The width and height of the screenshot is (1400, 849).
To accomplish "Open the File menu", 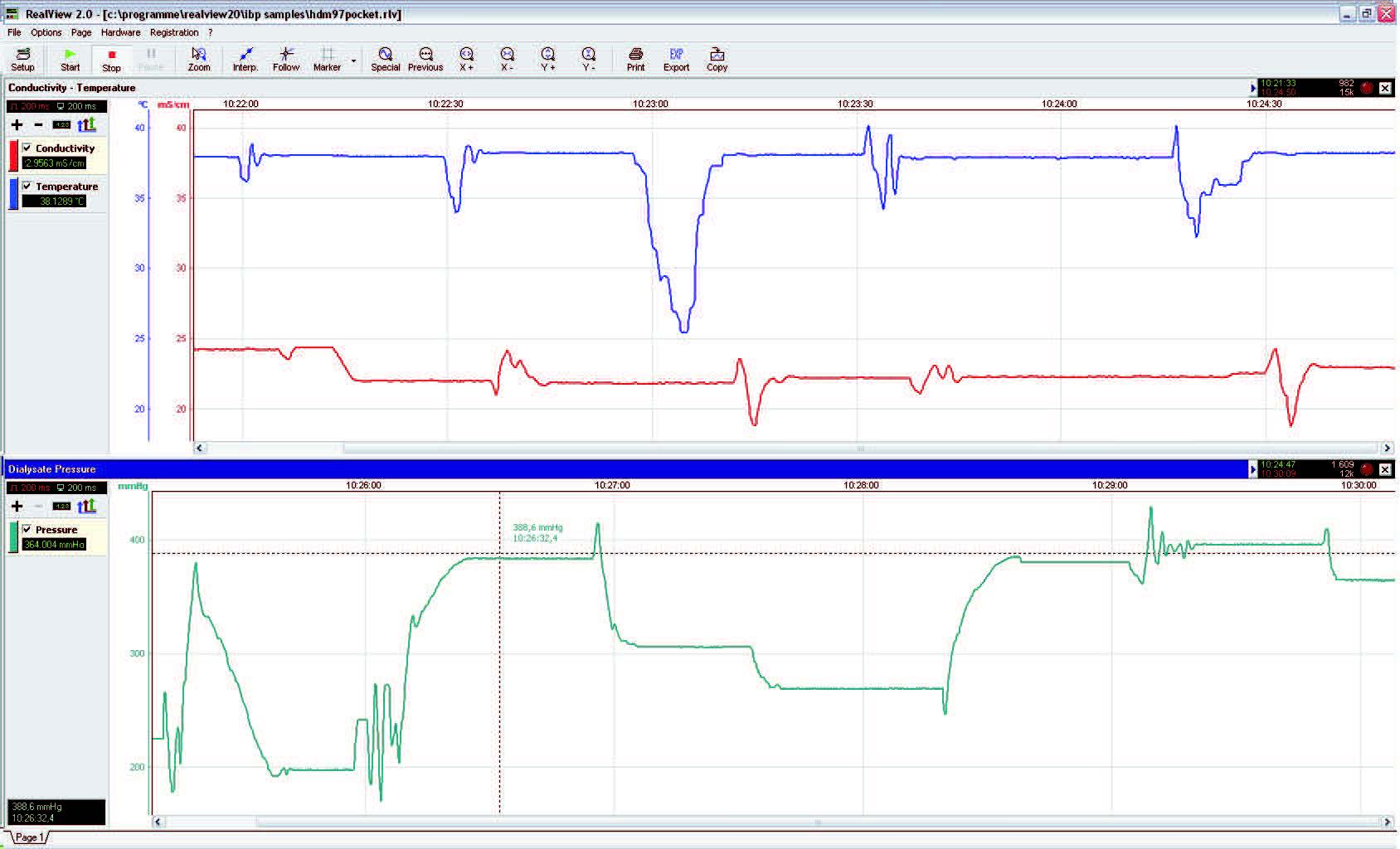I will coord(14,32).
